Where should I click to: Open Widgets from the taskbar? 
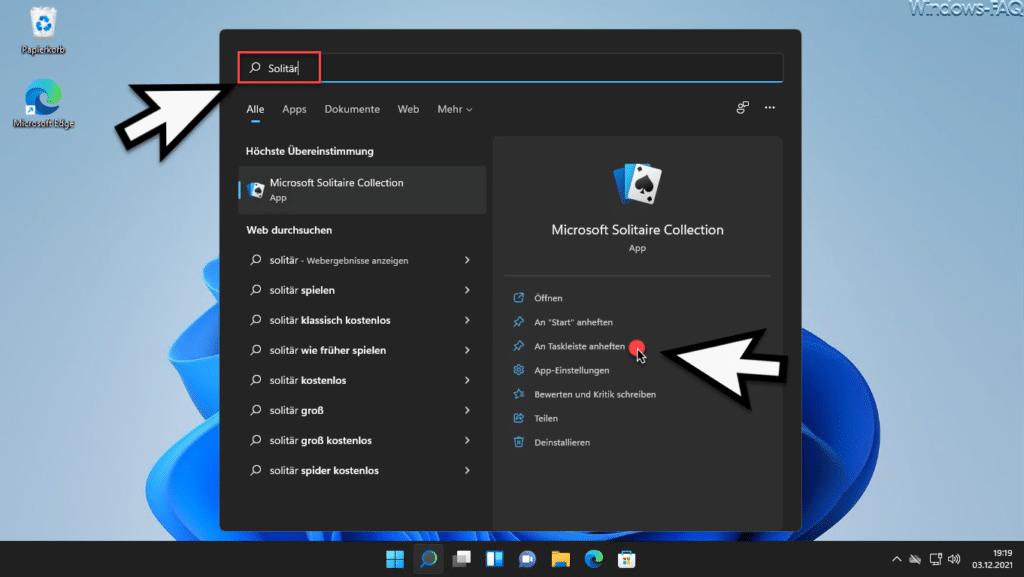(x=494, y=559)
